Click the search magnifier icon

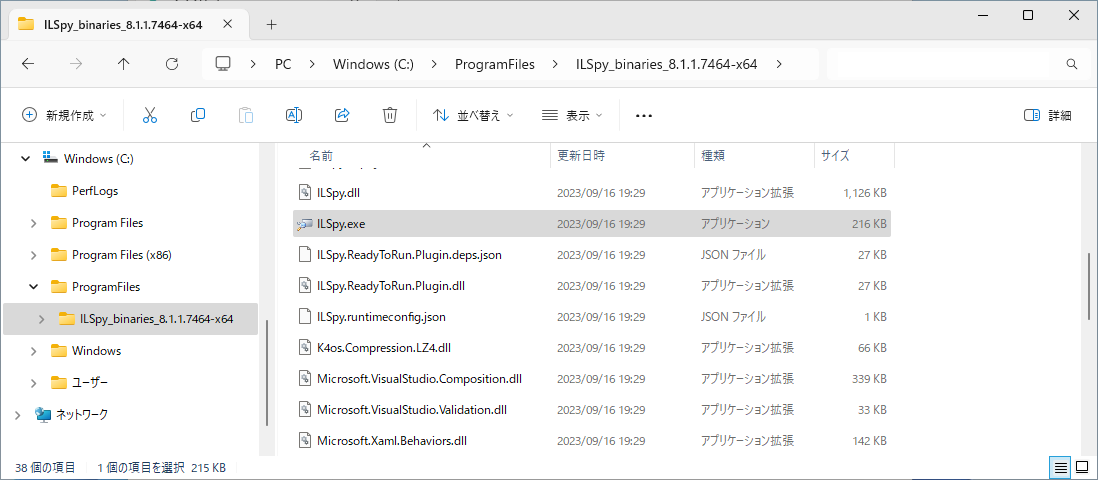tap(1071, 64)
